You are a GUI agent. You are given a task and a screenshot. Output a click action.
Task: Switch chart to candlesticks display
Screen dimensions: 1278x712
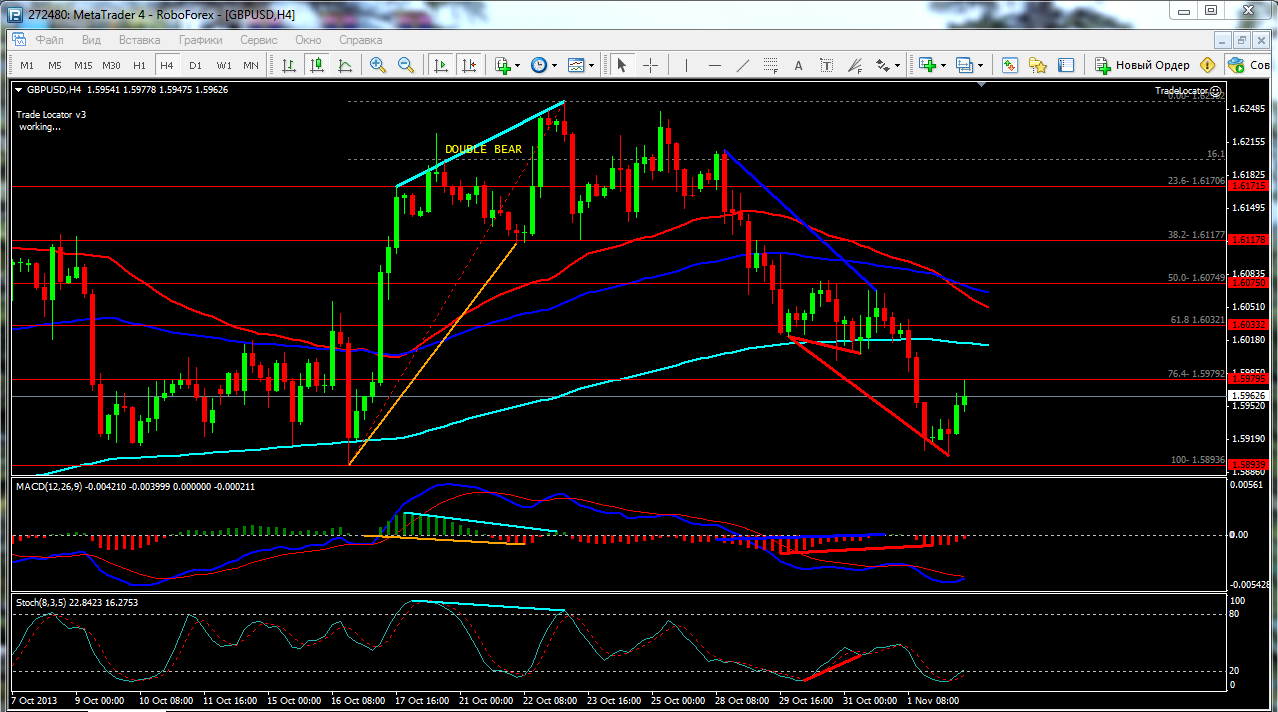coord(317,65)
